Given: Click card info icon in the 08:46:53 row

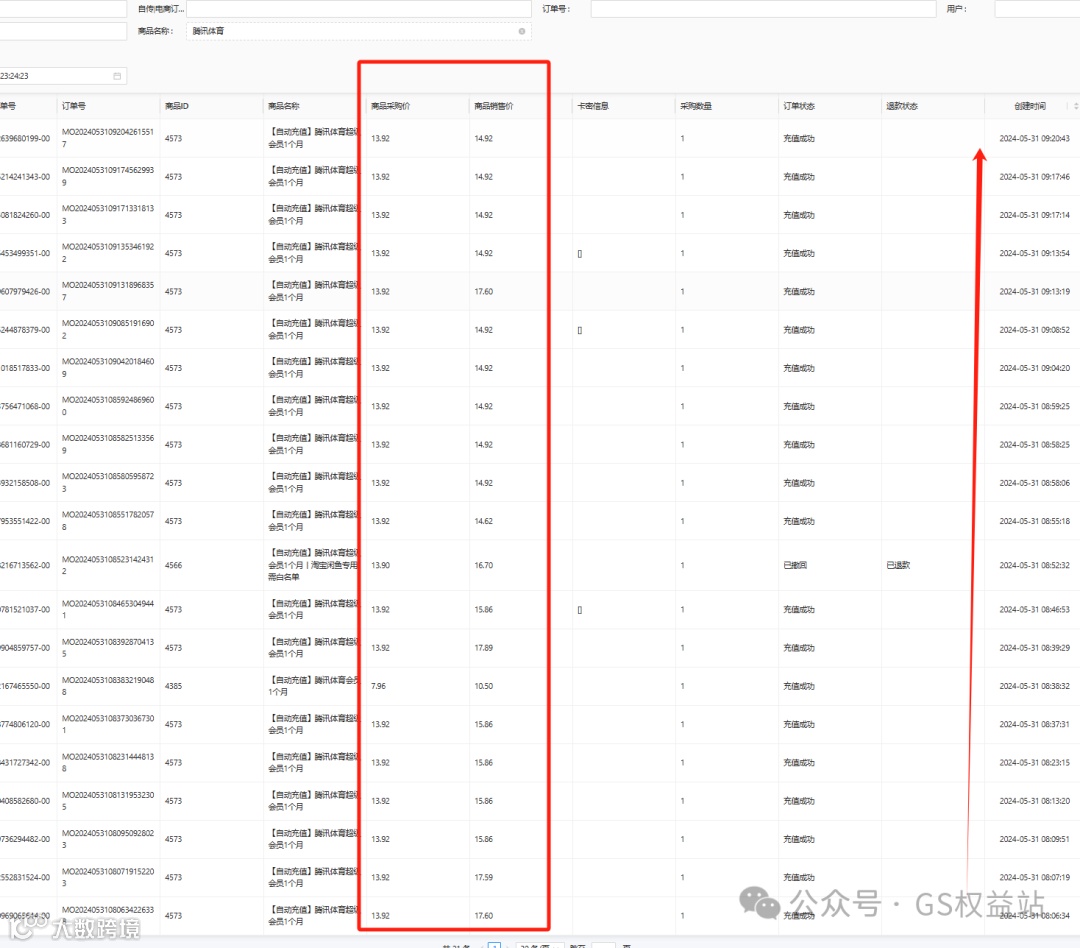Looking at the screenshot, I should (x=580, y=610).
